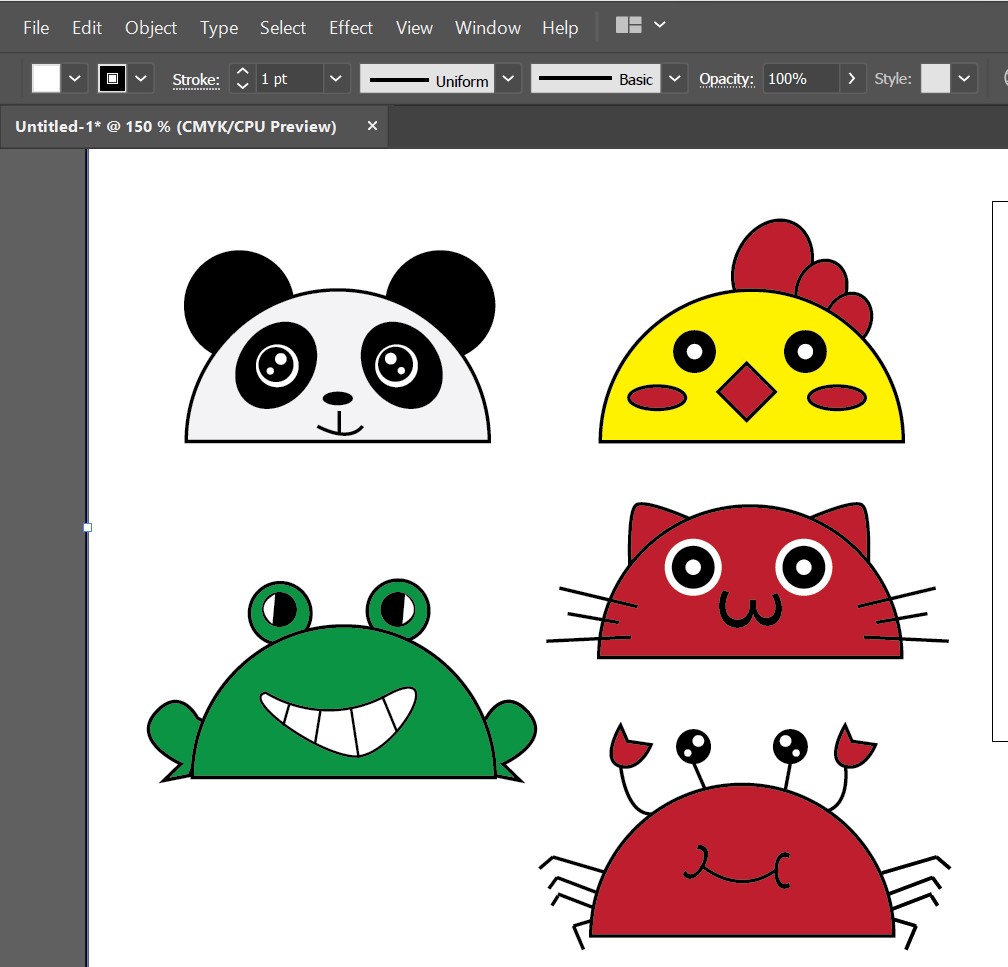This screenshot has width=1008, height=967.
Task: Click the white fill color swatch
Action: (x=46, y=78)
